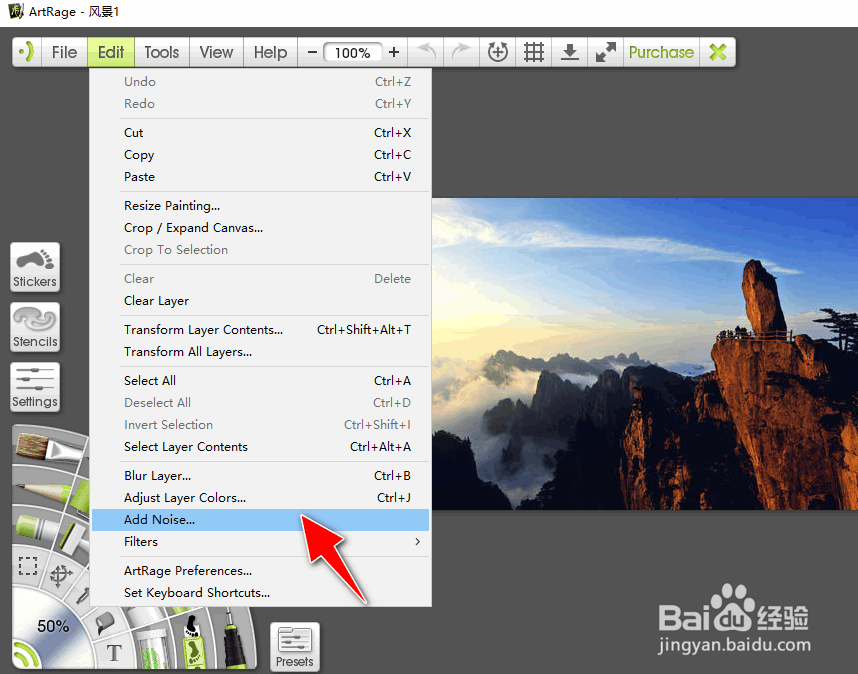Select the selection rectangle tool
The width and height of the screenshot is (858, 674).
click(28, 566)
